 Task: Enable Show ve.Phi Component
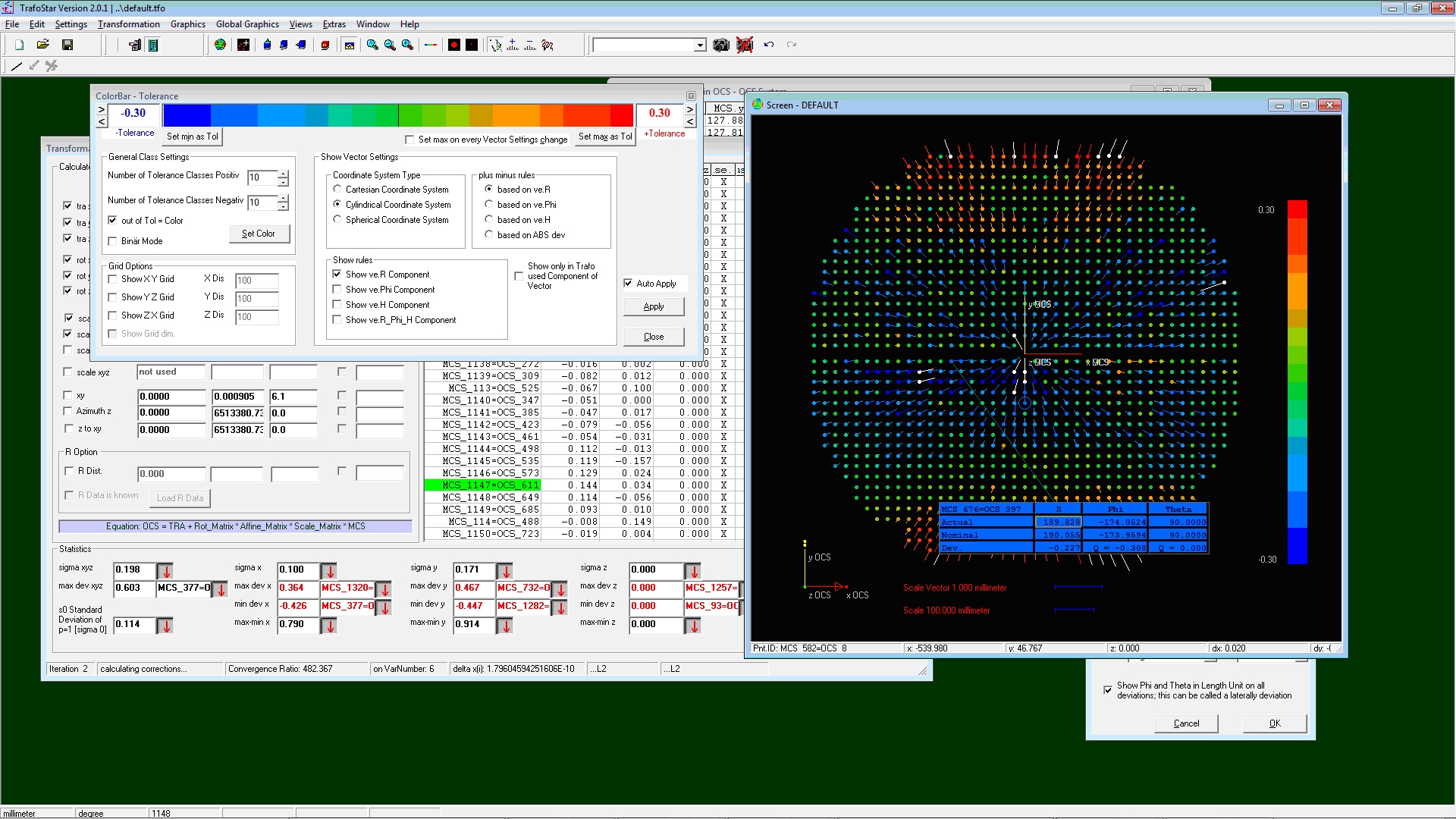click(x=337, y=290)
